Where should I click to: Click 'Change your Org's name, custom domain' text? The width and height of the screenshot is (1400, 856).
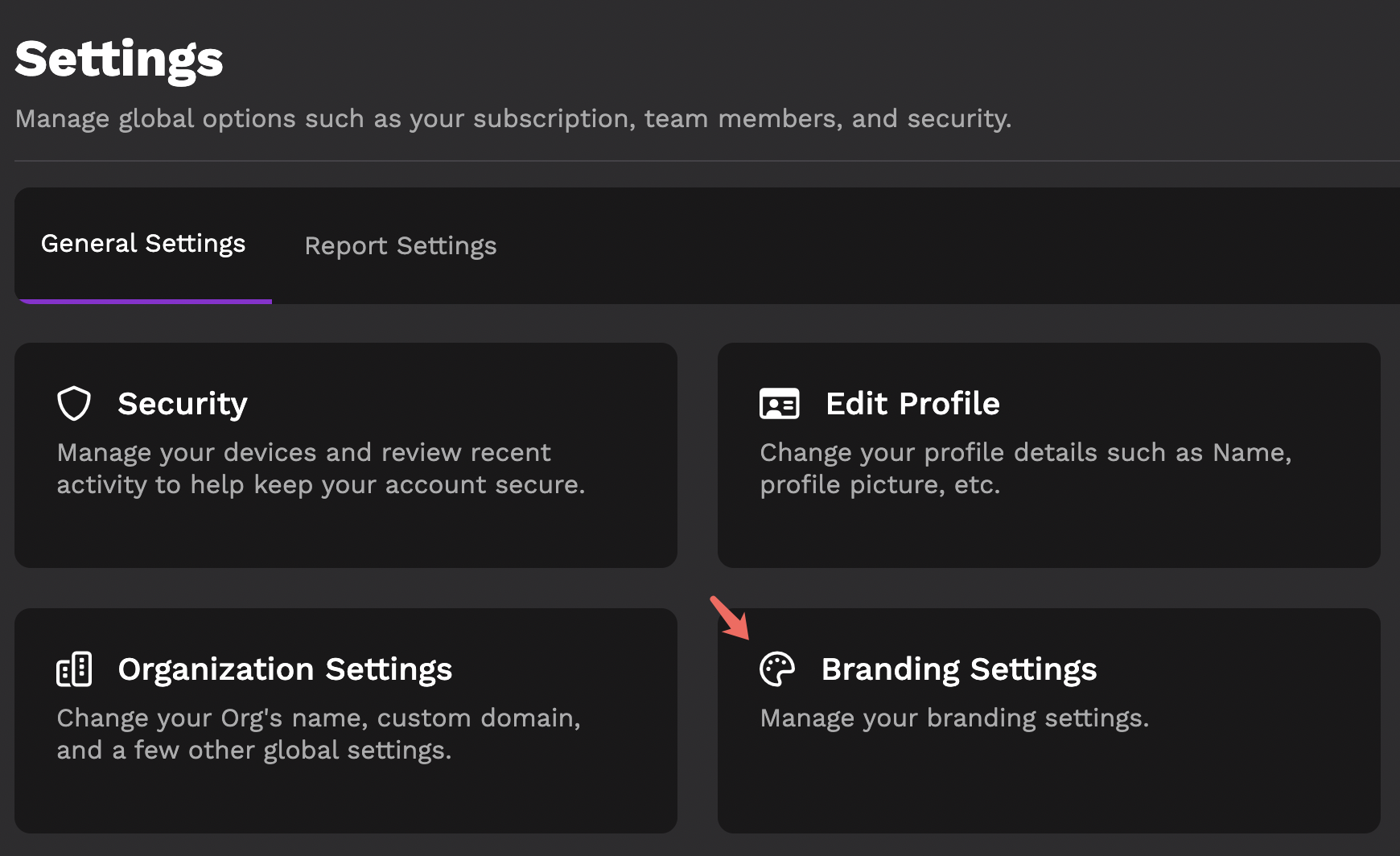[319, 718]
